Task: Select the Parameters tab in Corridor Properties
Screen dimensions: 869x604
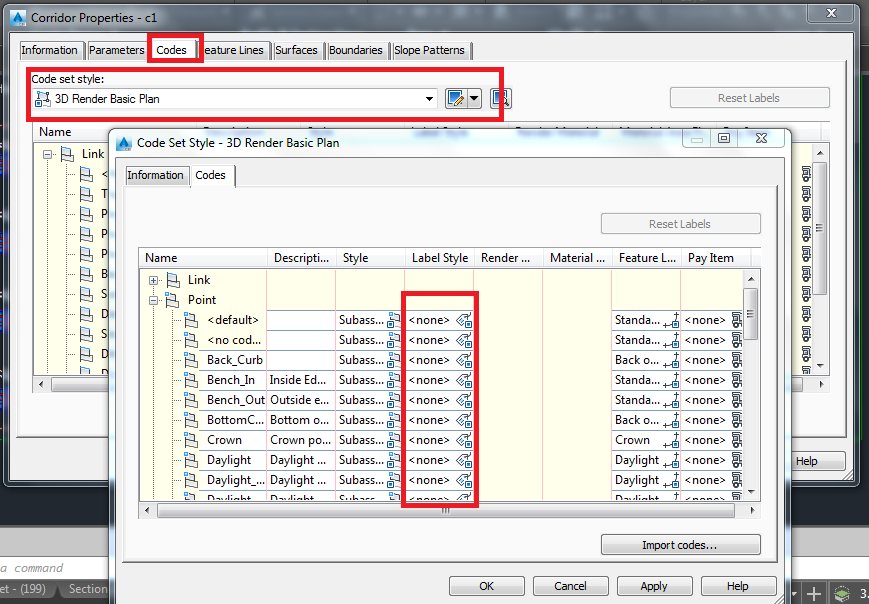Action: (117, 49)
